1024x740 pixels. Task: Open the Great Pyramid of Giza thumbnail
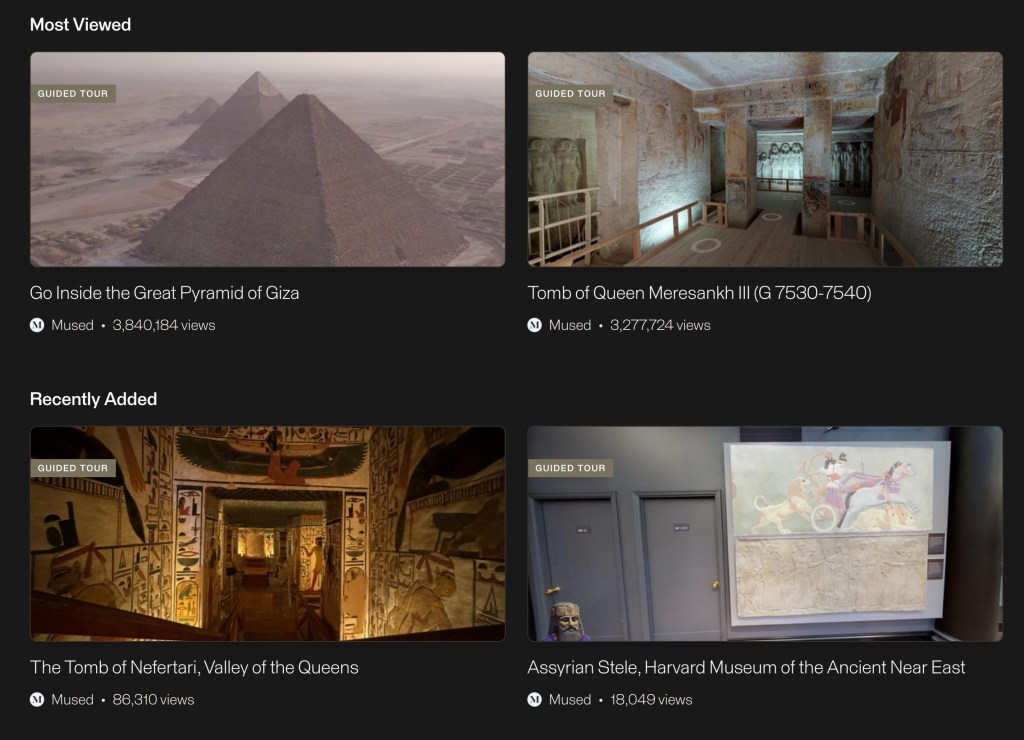click(268, 159)
